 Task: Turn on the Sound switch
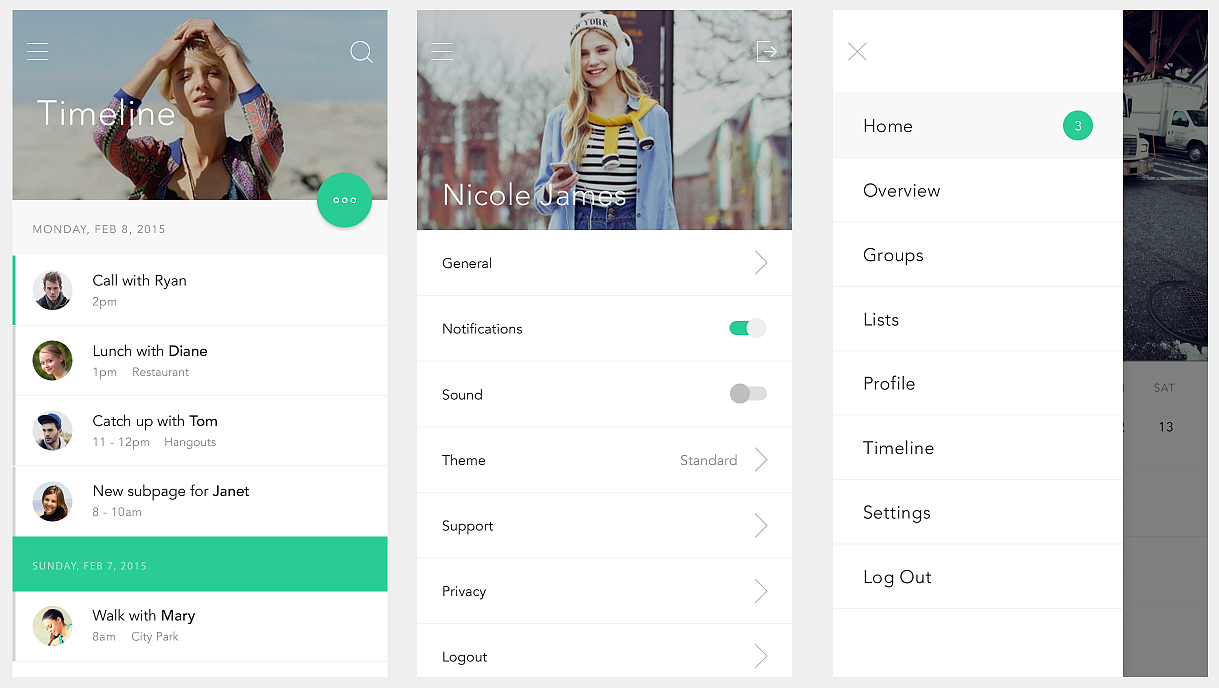[x=748, y=394]
